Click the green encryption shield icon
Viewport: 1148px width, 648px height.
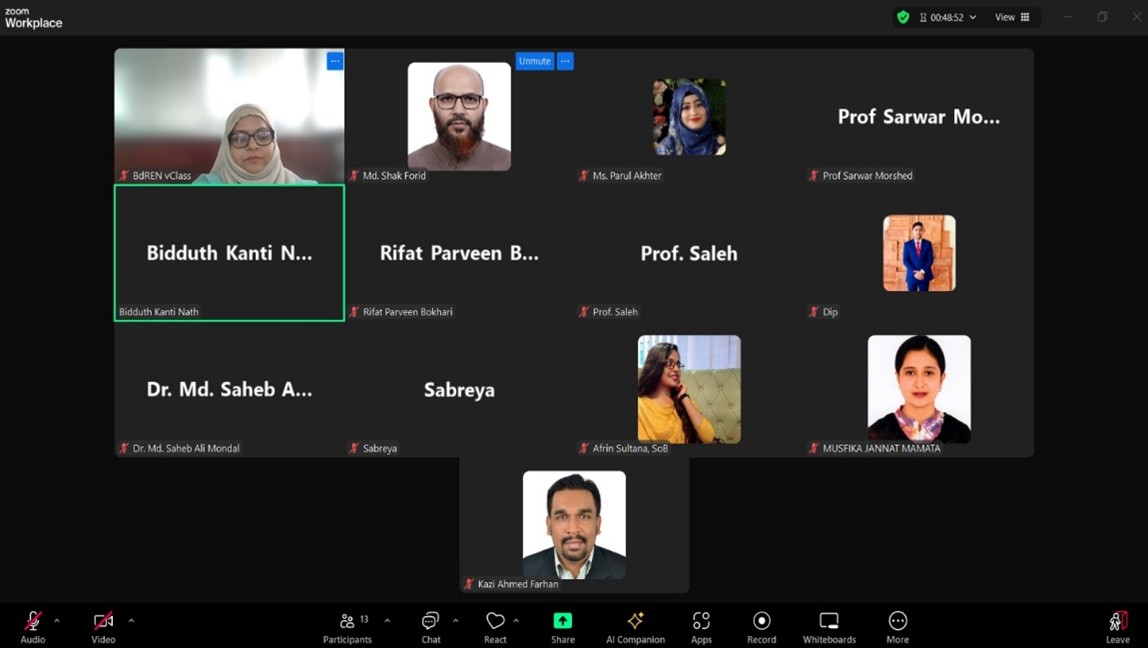pos(903,17)
